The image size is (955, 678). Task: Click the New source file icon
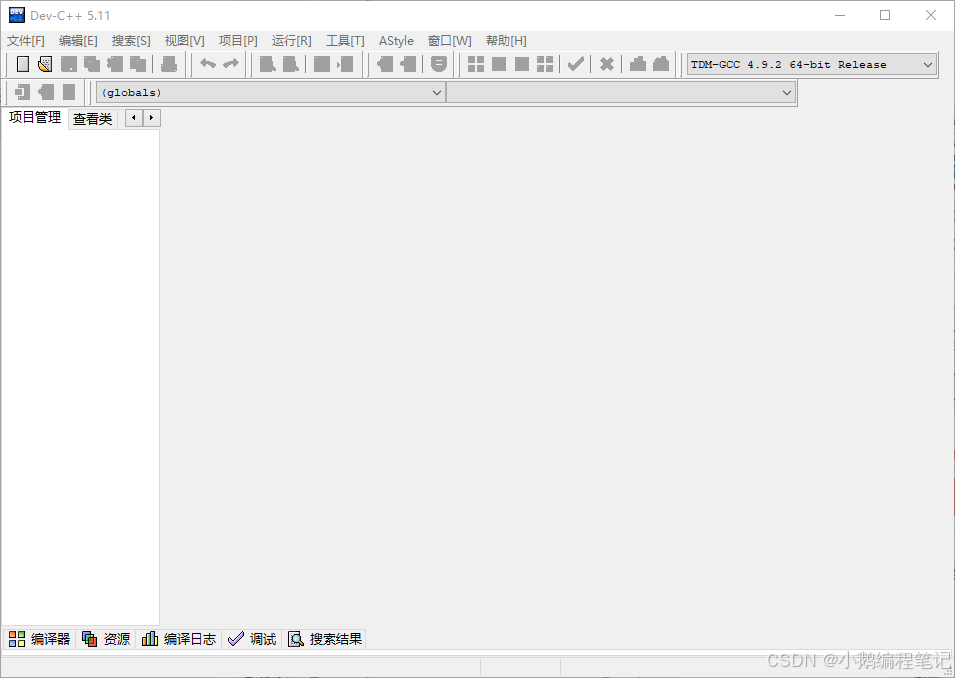click(x=23, y=64)
